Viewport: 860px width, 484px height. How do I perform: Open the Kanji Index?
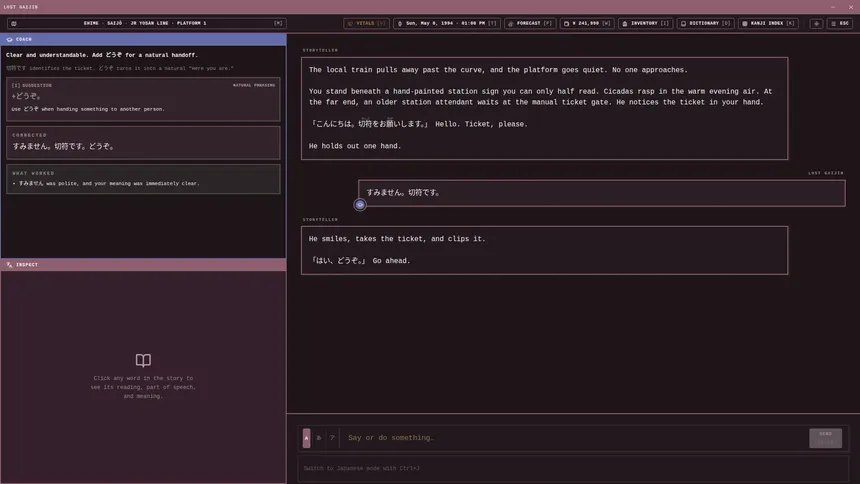[x=768, y=24]
